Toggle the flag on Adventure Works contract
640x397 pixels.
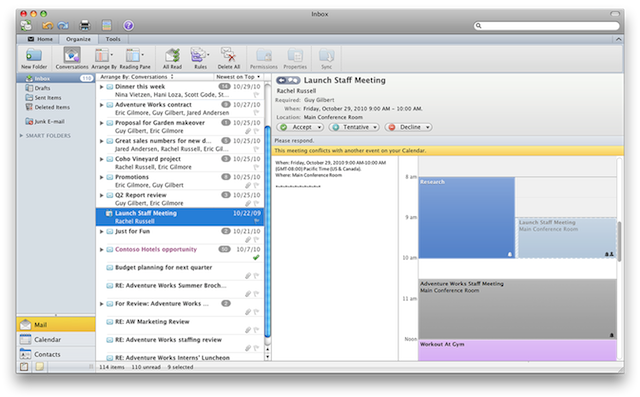256,113
